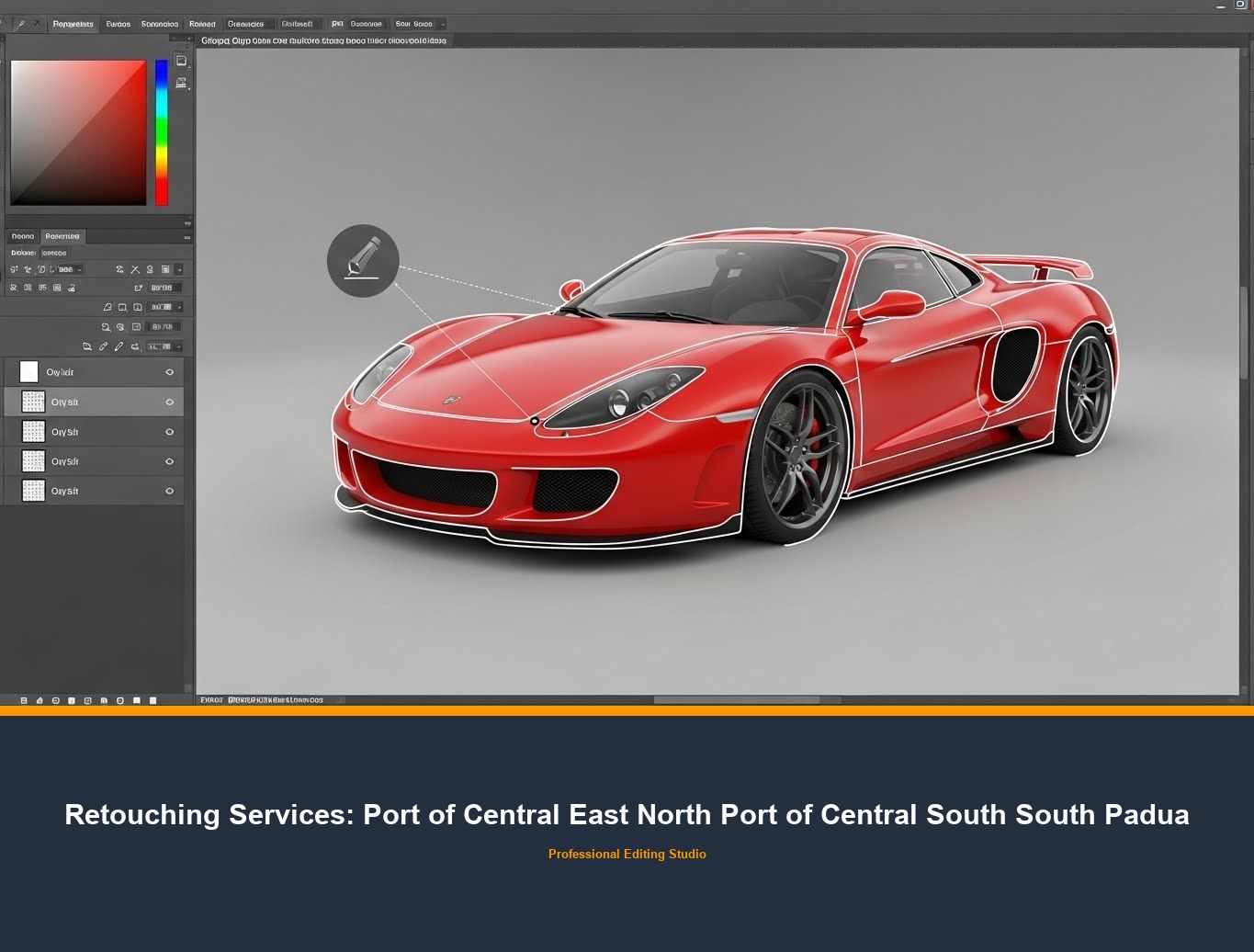1254x952 pixels.
Task: Click the globe-like icon in the fourth panel row
Action: 120,327
